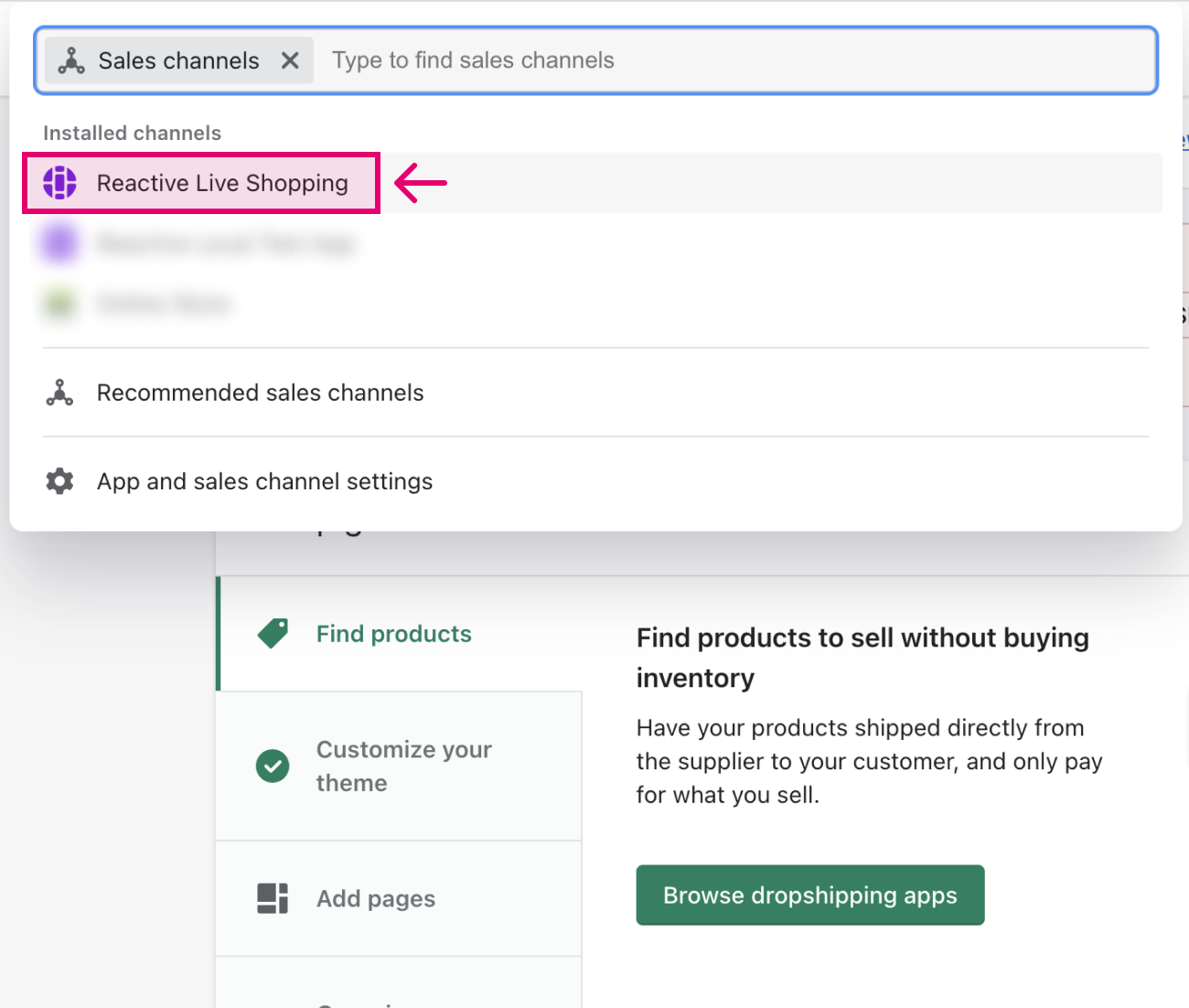Remove the Sales channels filter chip
Viewport: 1189px width, 1008px height.
click(290, 60)
